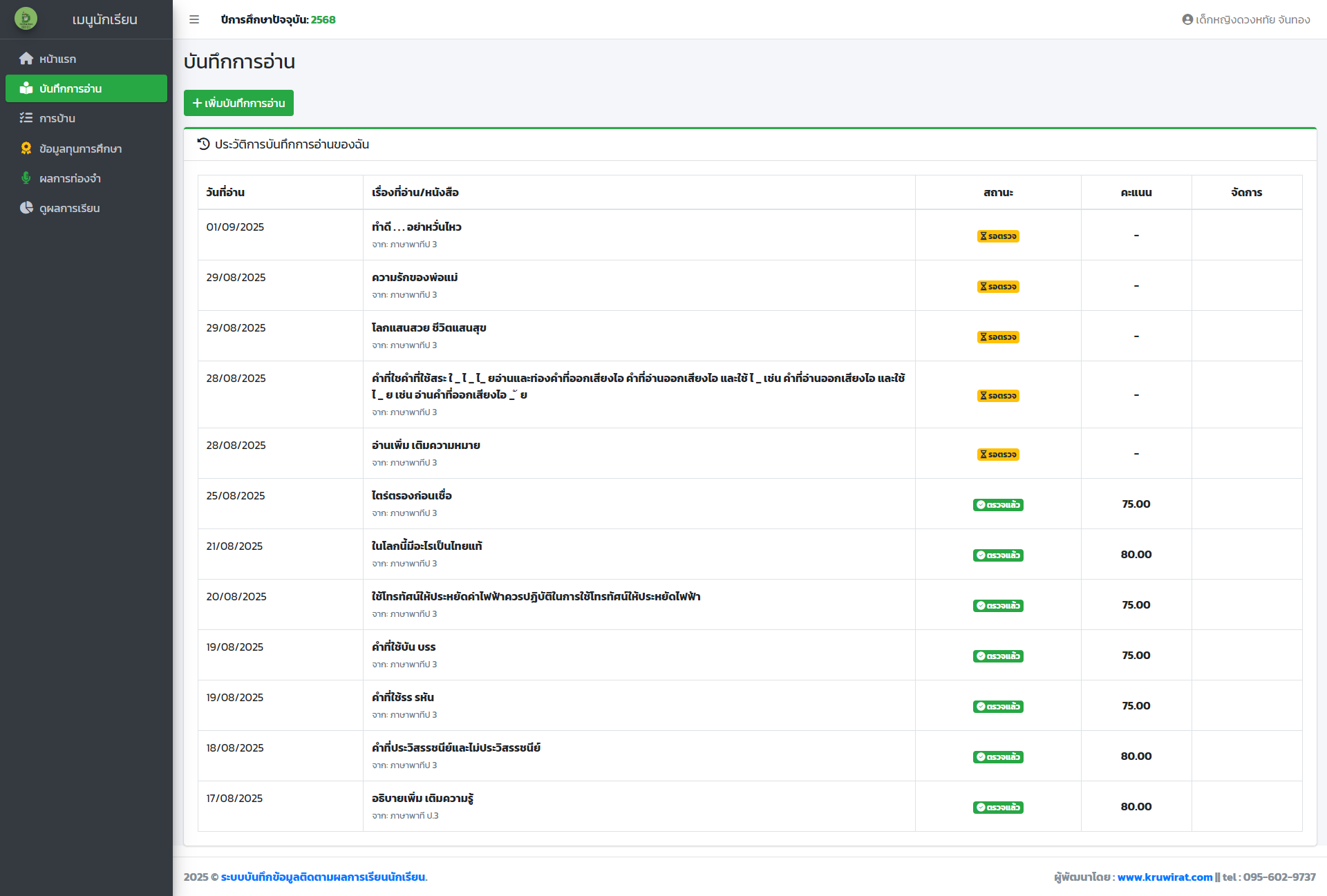Open the ดูผลการเรียน menu item
Viewport: 1327px width, 896px height.
coord(69,208)
